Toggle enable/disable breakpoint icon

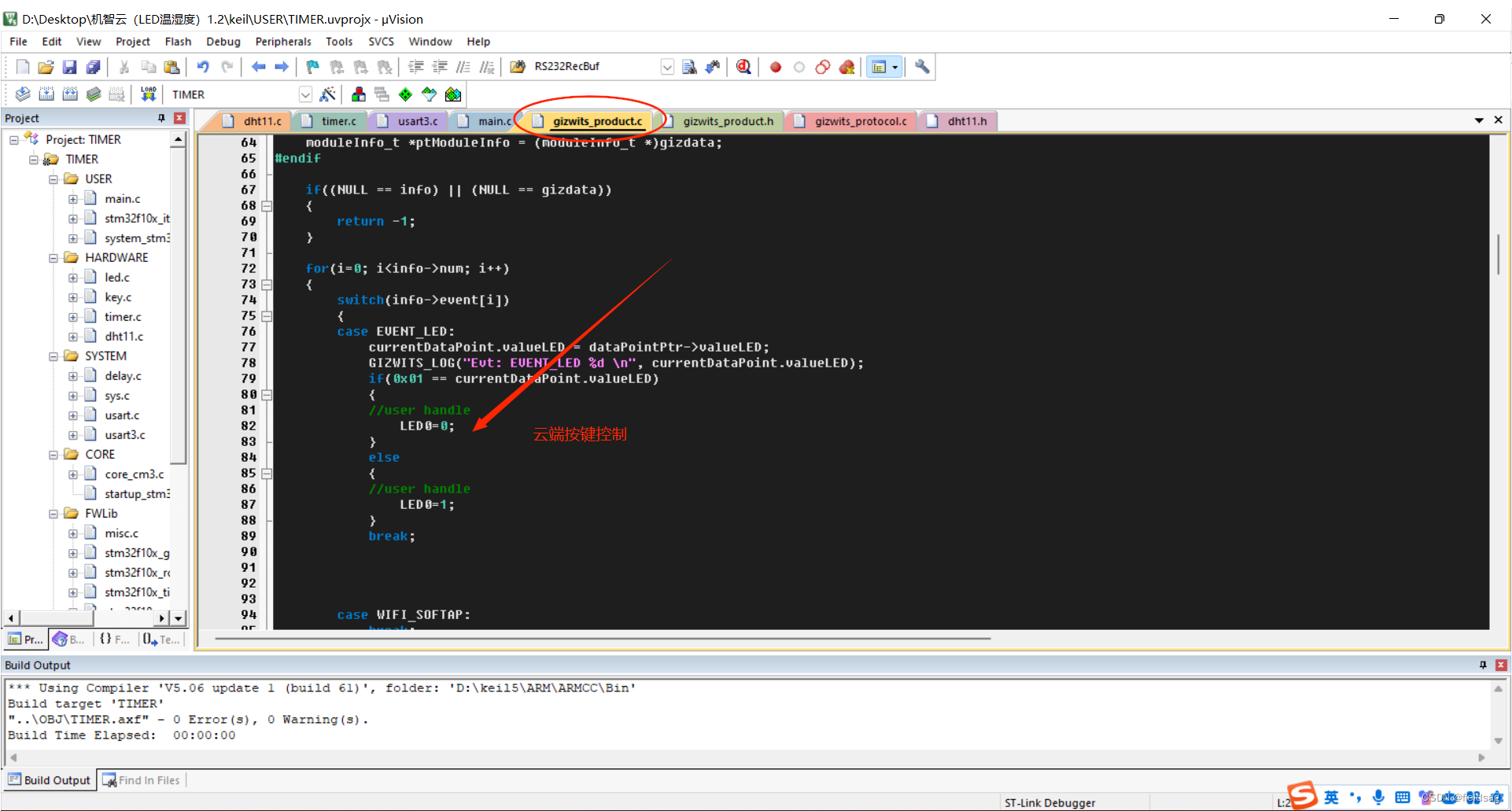[x=799, y=67]
